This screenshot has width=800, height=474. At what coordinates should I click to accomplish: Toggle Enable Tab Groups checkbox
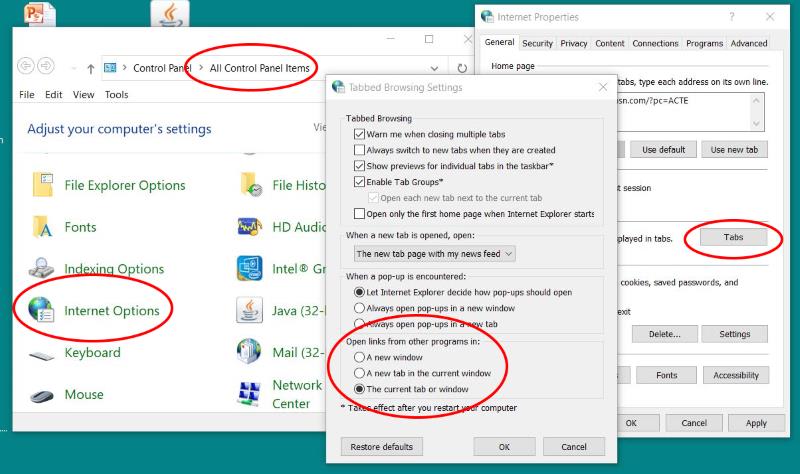(x=359, y=182)
